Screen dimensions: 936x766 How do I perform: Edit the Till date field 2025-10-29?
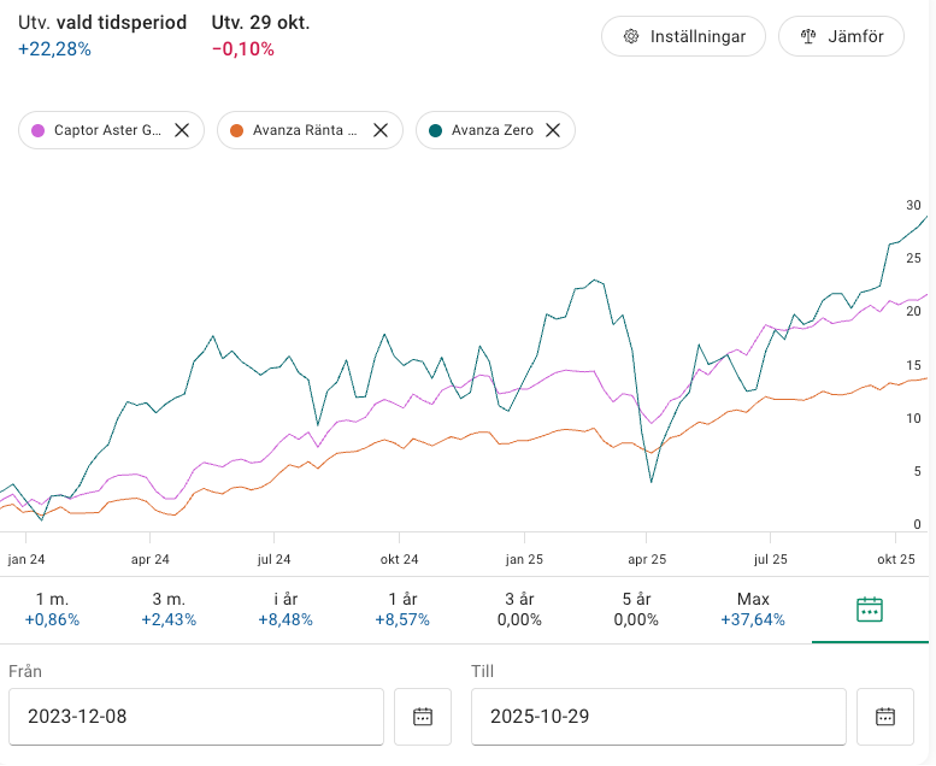click(658, 716)
